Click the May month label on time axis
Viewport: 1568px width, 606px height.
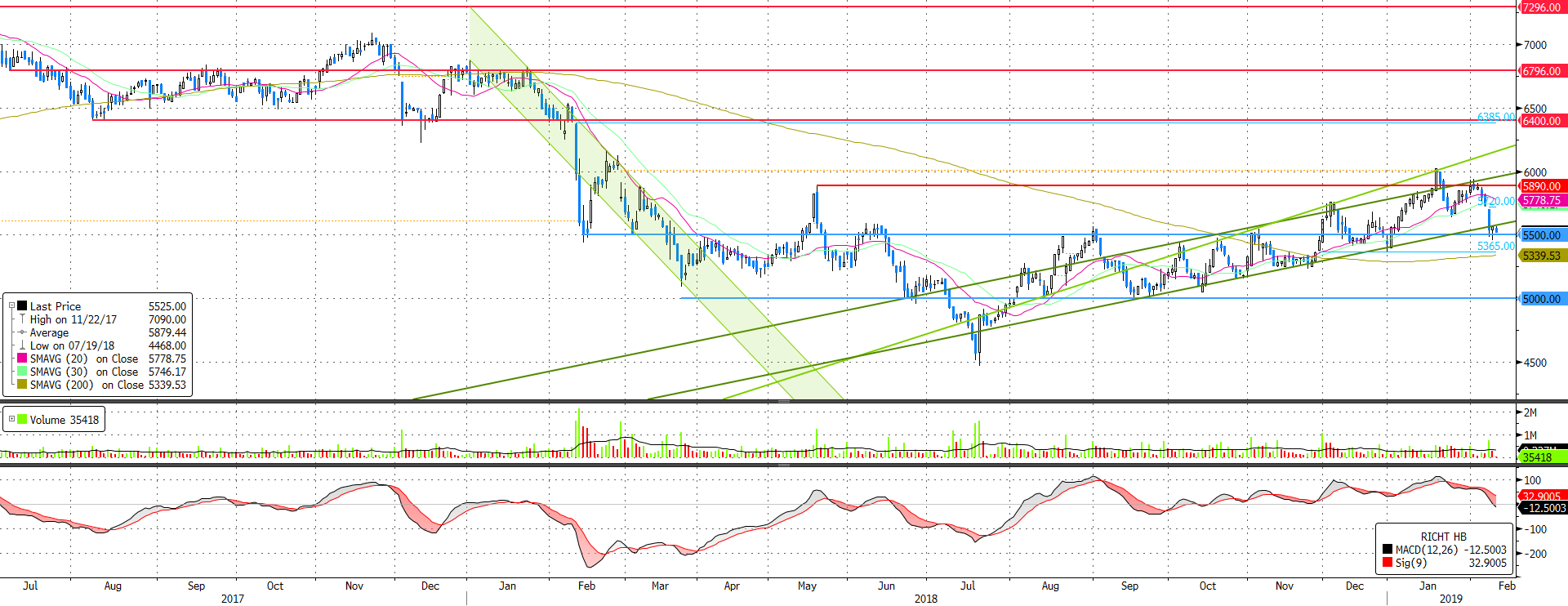coord(807,586)
